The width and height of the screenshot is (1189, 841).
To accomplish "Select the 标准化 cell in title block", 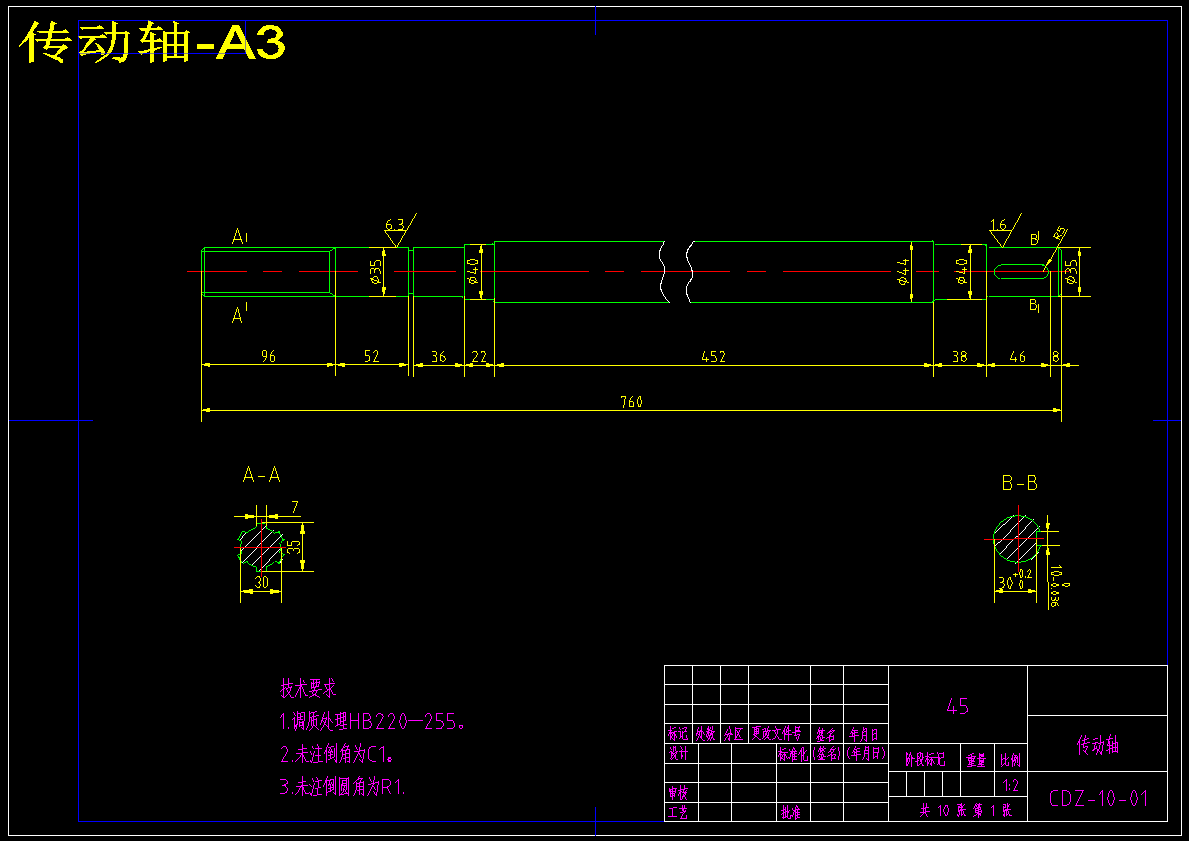I will 792,754.
